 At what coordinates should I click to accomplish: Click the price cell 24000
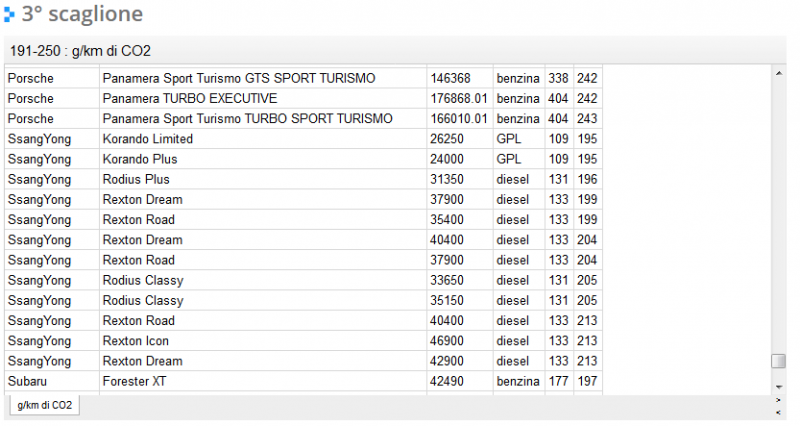tap(460, 159)
